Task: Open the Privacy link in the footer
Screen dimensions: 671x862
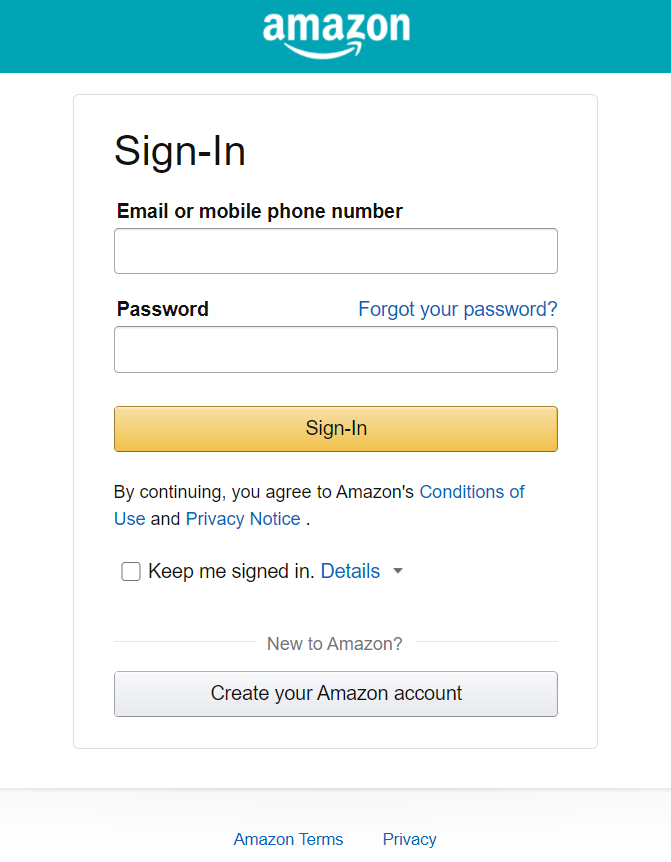Action: pyautogui.click(x=409, y=839)
